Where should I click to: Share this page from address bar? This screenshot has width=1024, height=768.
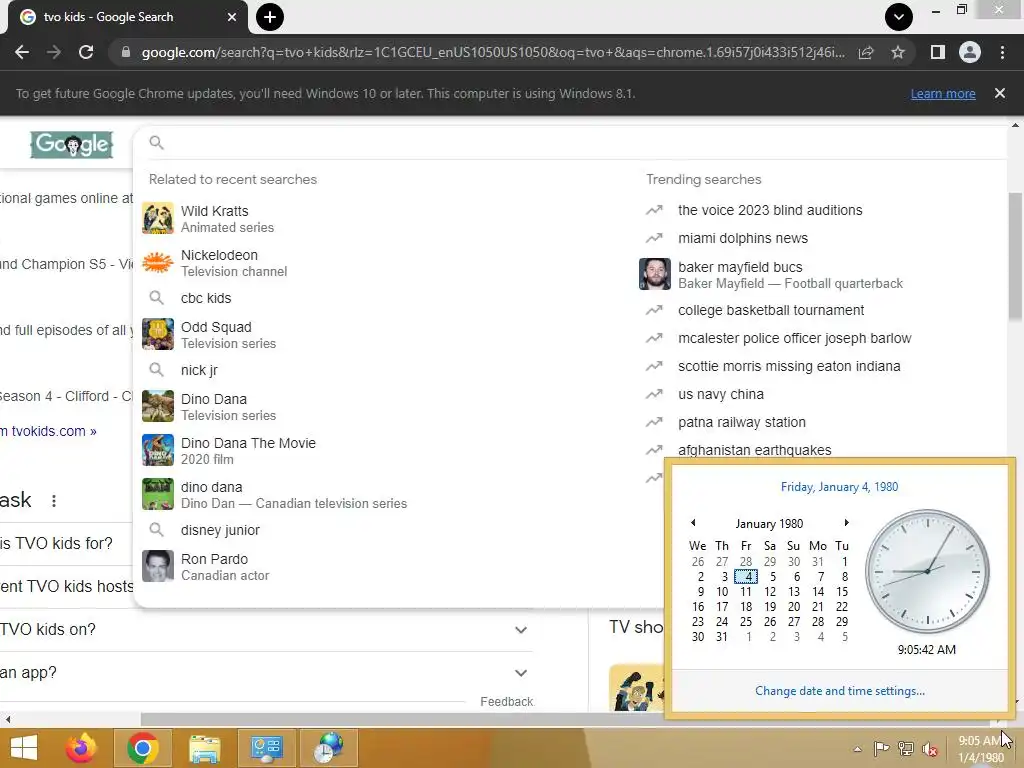[x=866, y=52]
